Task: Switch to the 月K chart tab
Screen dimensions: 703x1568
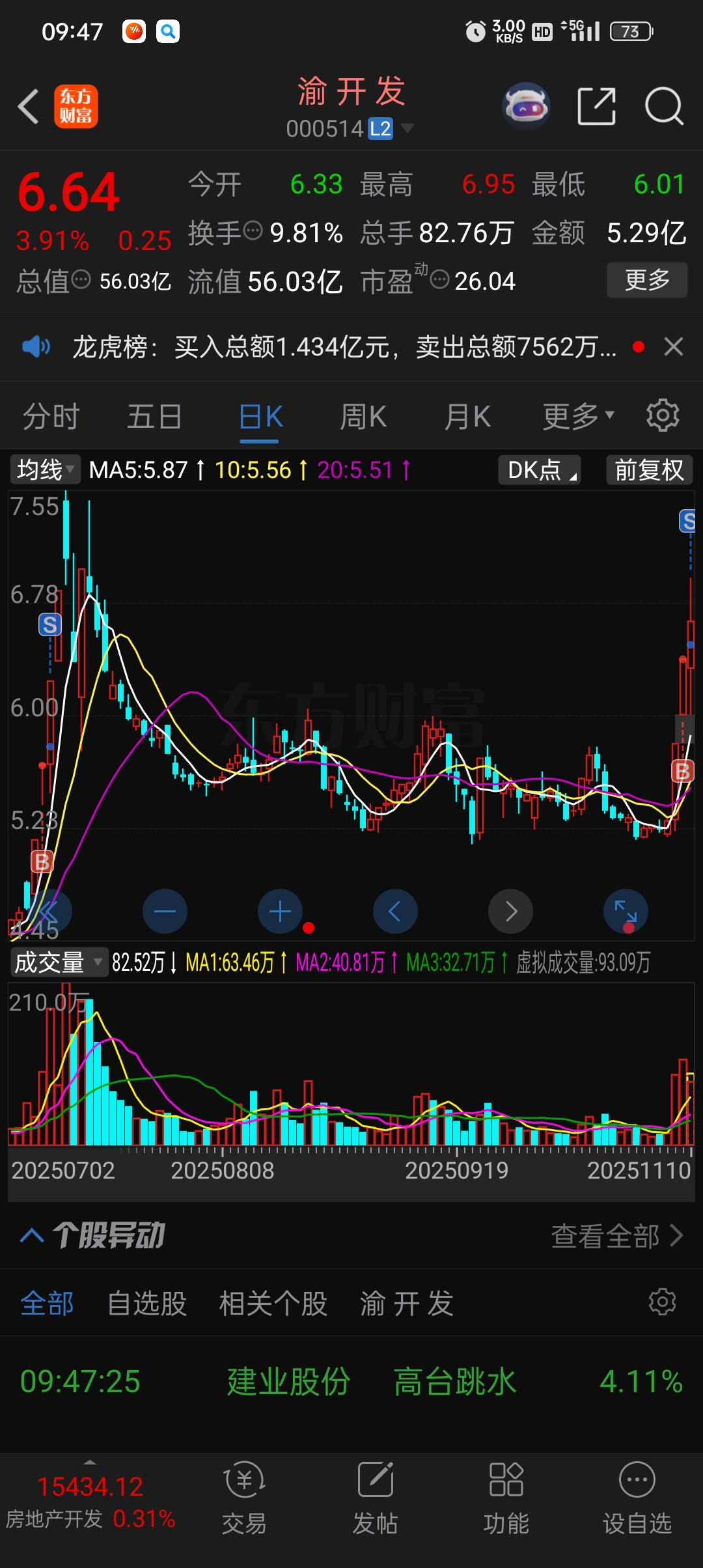Action: pos(467,417)
